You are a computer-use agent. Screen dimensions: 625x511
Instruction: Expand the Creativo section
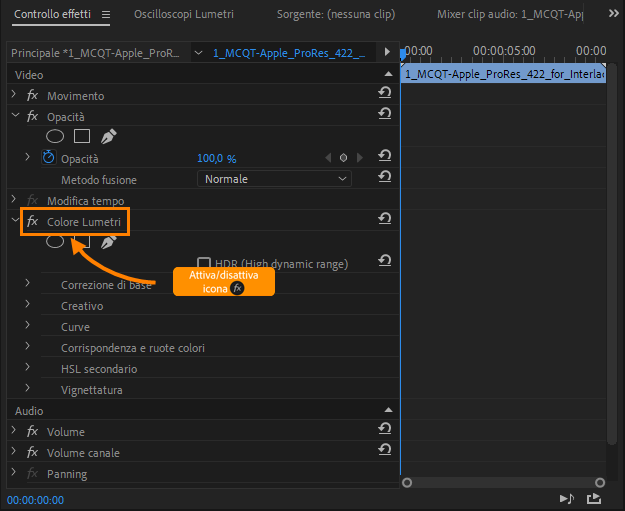(28, 304)
